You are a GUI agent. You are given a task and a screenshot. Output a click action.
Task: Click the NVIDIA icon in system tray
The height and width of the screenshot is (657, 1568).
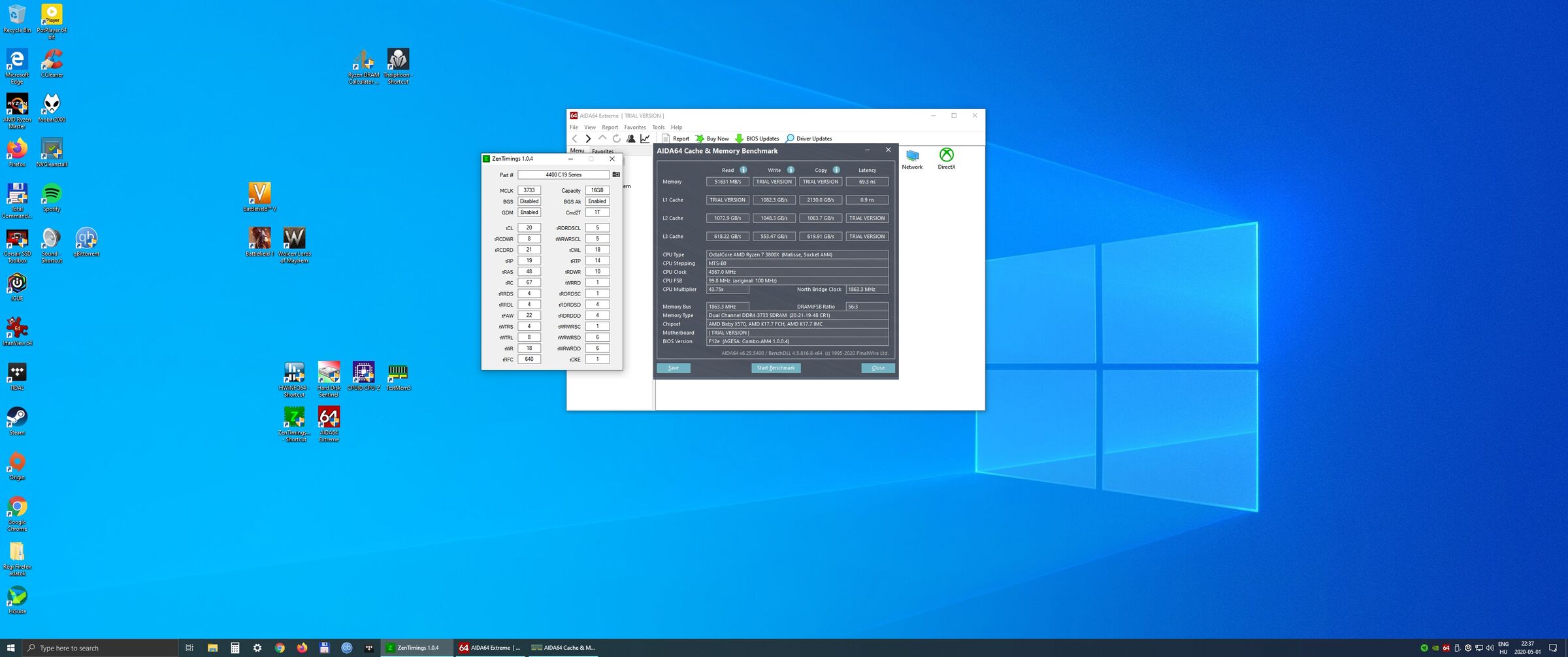click(x=1435, y=648)
